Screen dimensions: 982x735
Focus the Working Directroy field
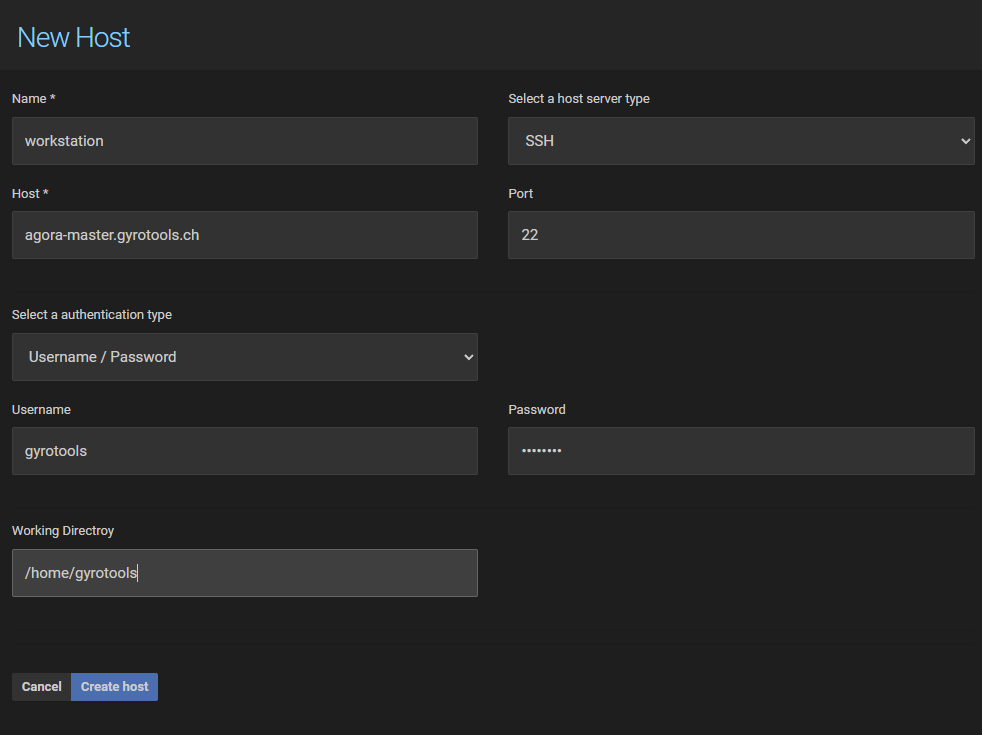point(244,572)
